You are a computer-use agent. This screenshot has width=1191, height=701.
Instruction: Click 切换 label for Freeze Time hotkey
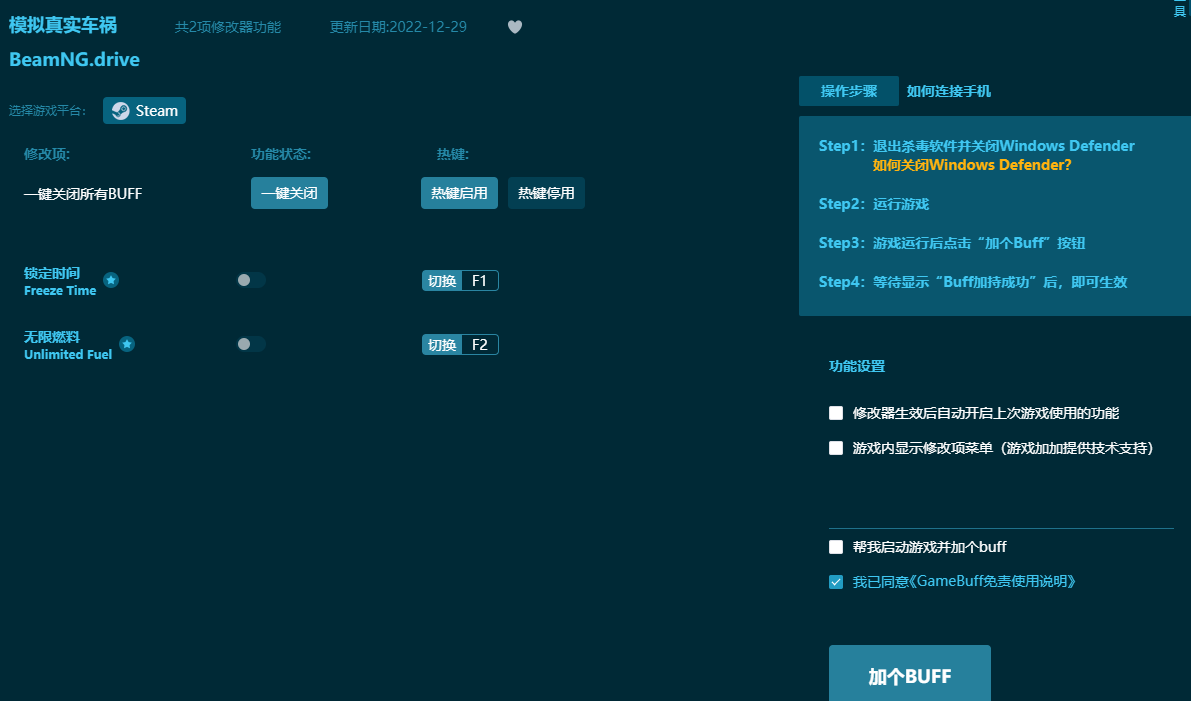(x=442, y=281)
